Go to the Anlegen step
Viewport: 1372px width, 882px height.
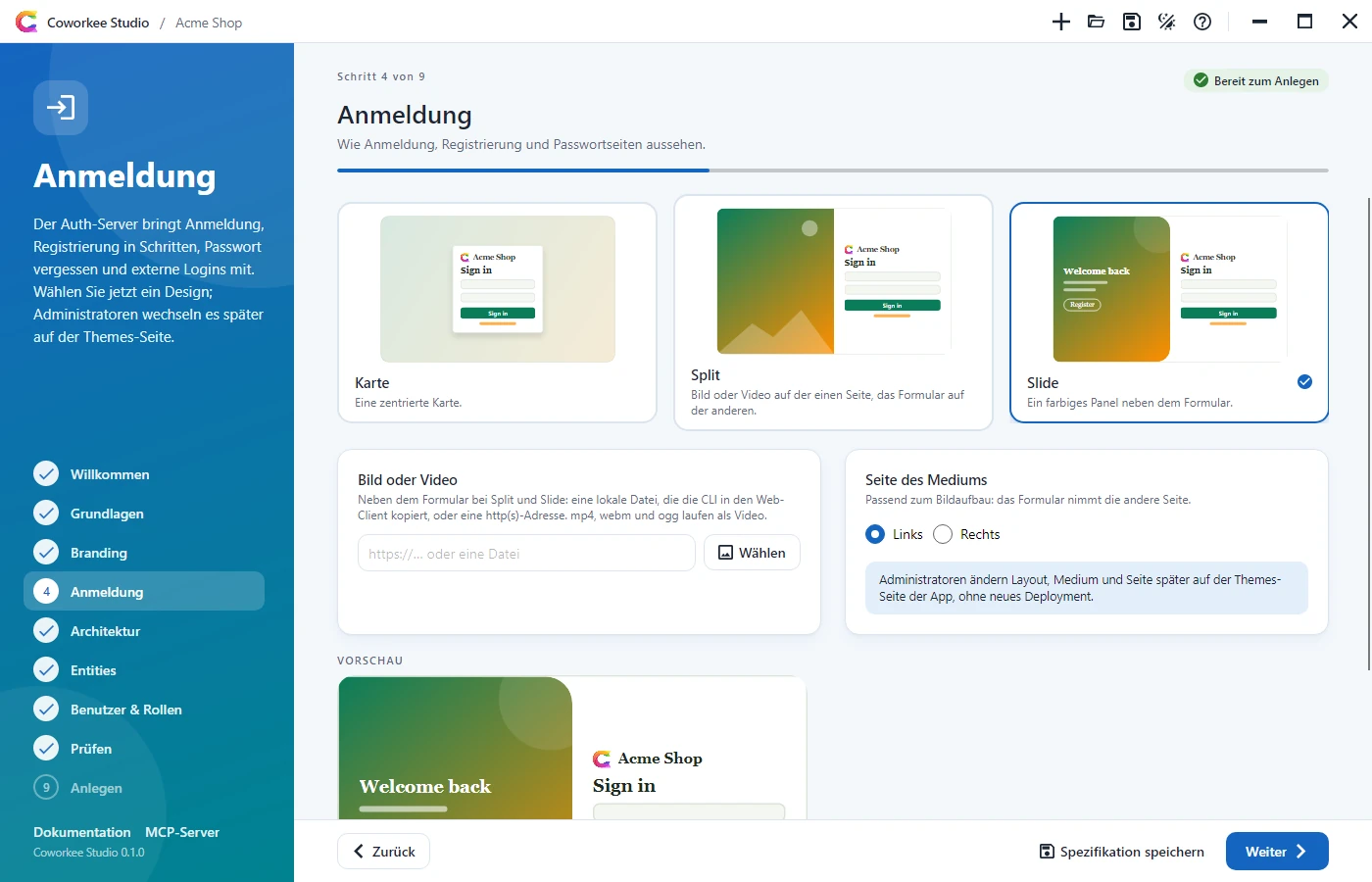(x=144, y=787)
